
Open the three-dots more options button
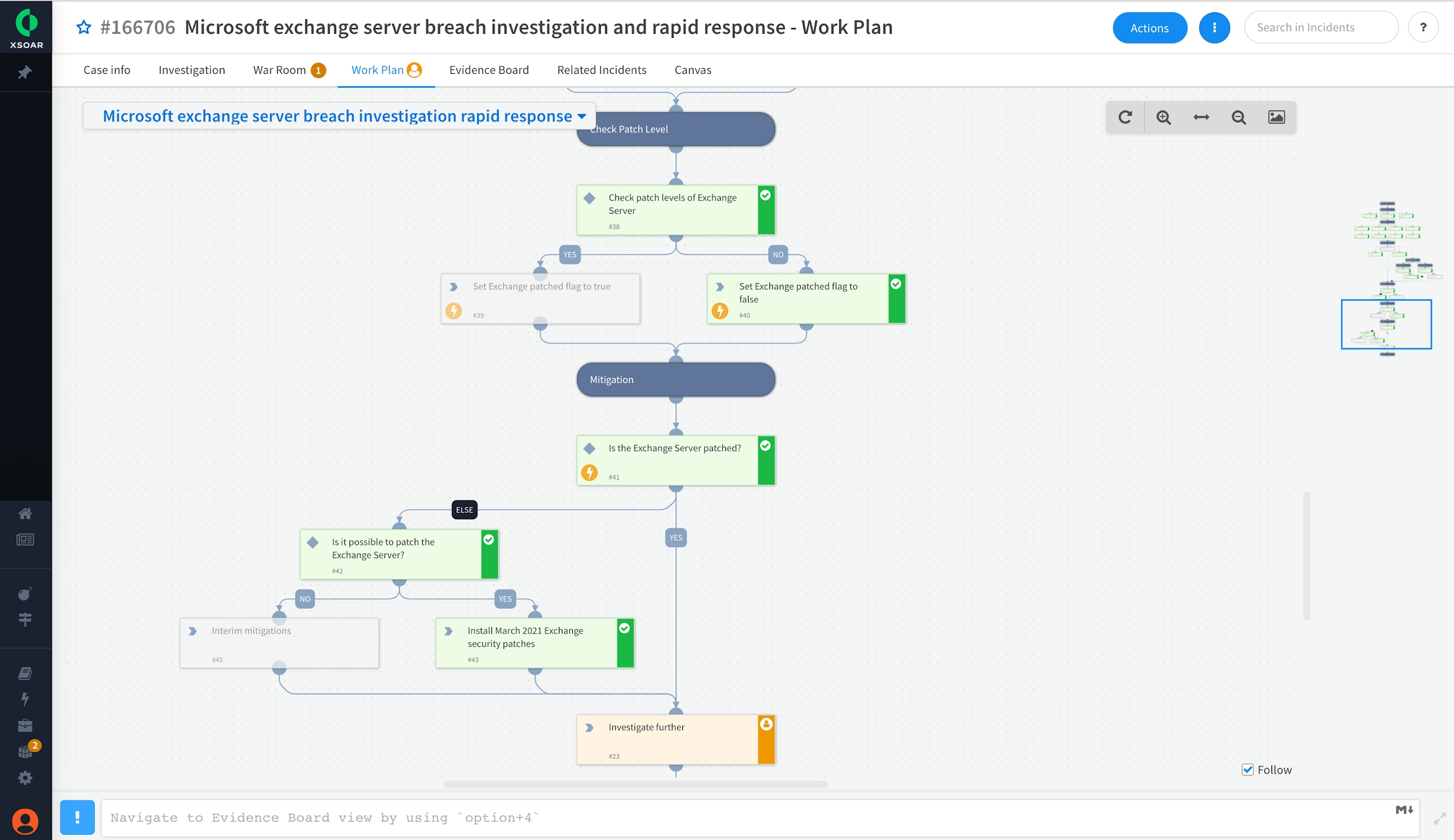pyautogui.click(x=1214, y=27)
